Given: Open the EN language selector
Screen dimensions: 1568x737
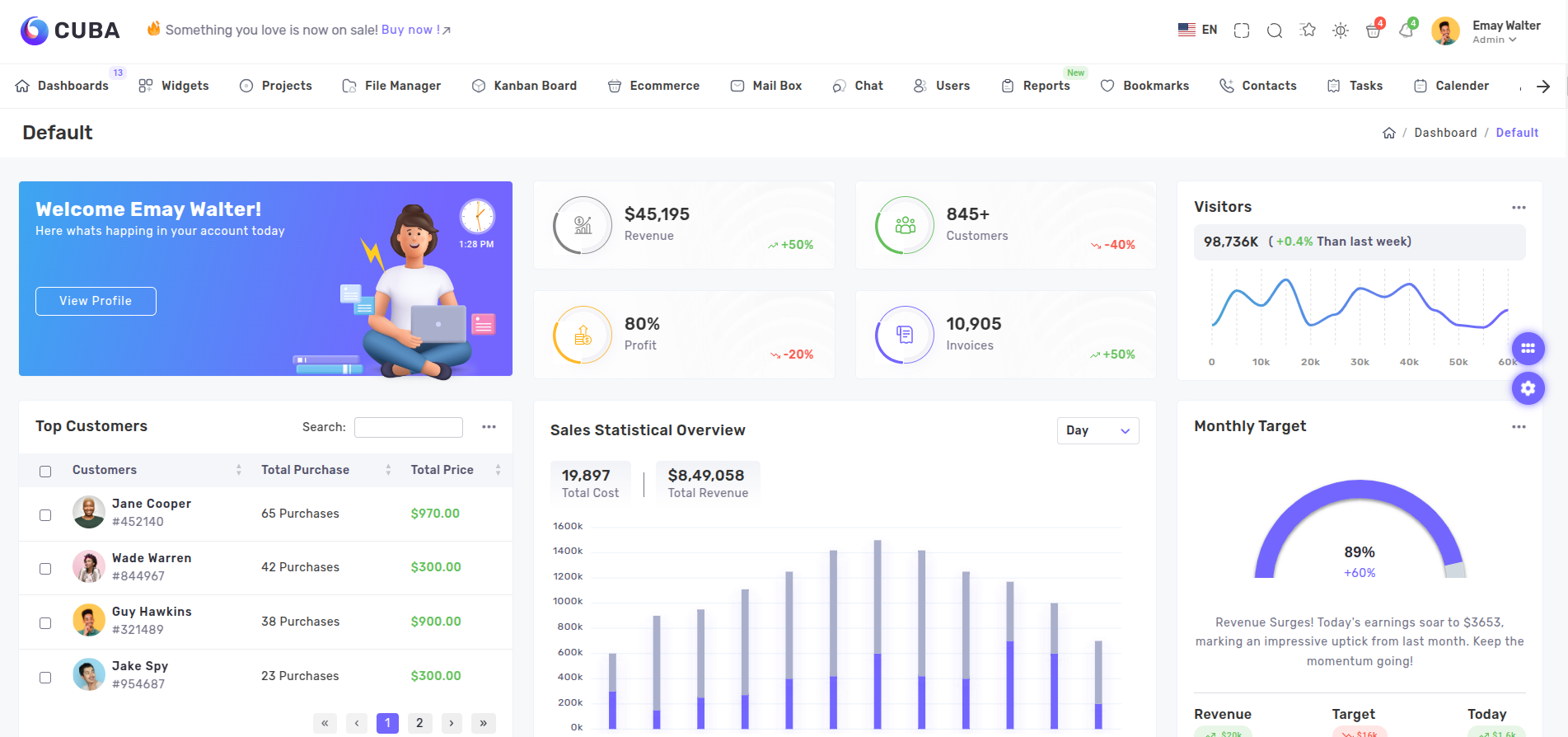Looking at the screenshot, I should click(1197, 30).
